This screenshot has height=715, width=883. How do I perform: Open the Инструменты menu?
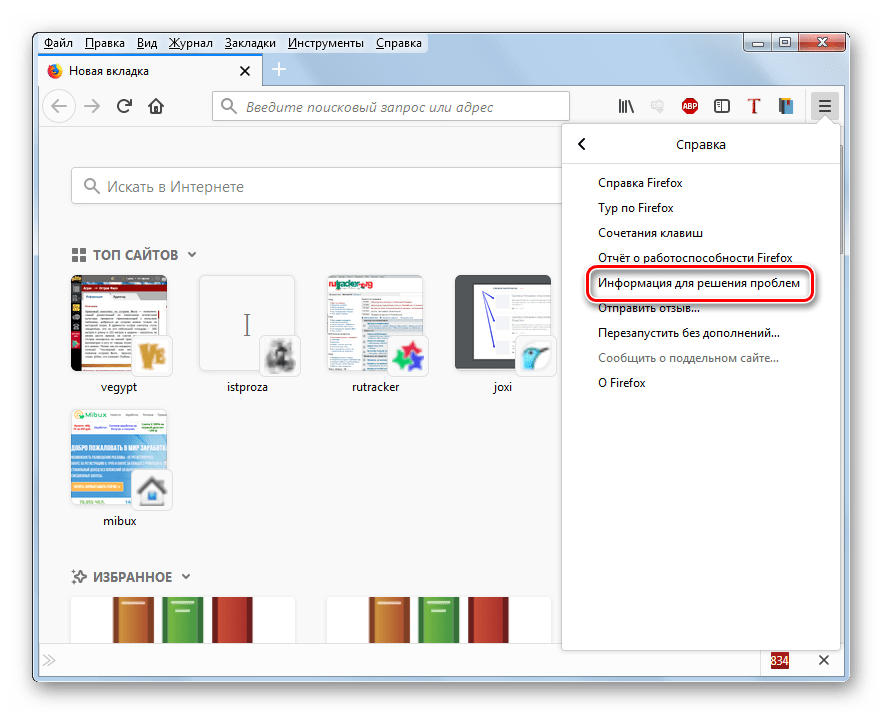[x=325, y=43]
